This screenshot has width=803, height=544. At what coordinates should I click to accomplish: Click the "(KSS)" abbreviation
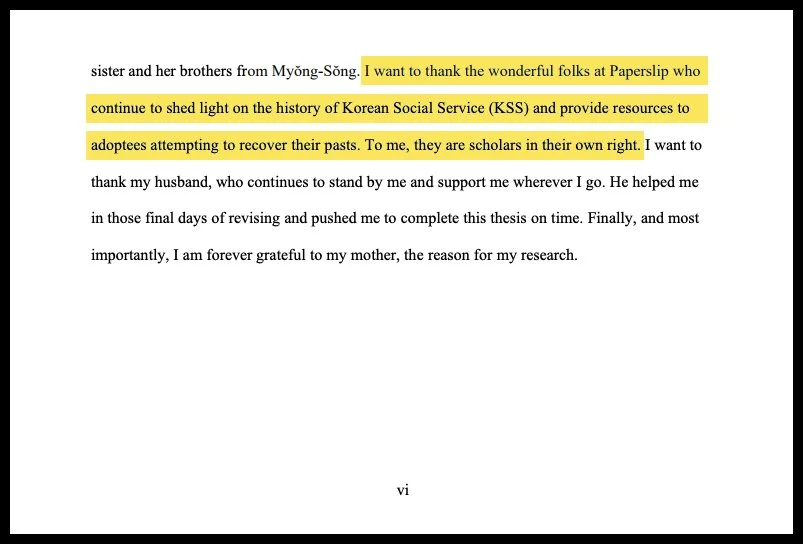509,108
